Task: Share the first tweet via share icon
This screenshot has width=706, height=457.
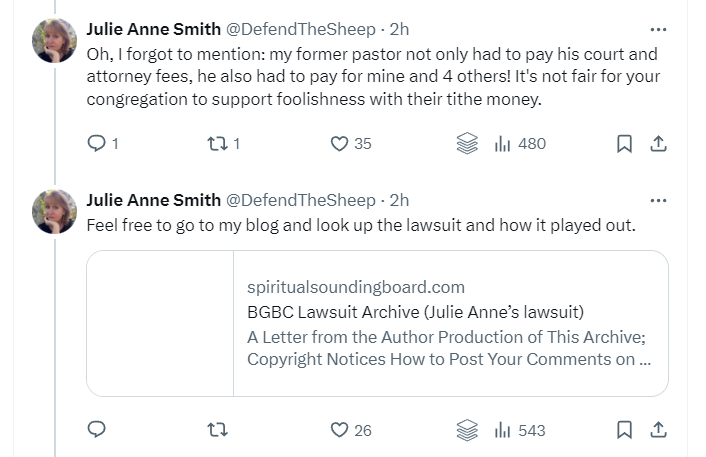Action: click(x=658, y=144)
